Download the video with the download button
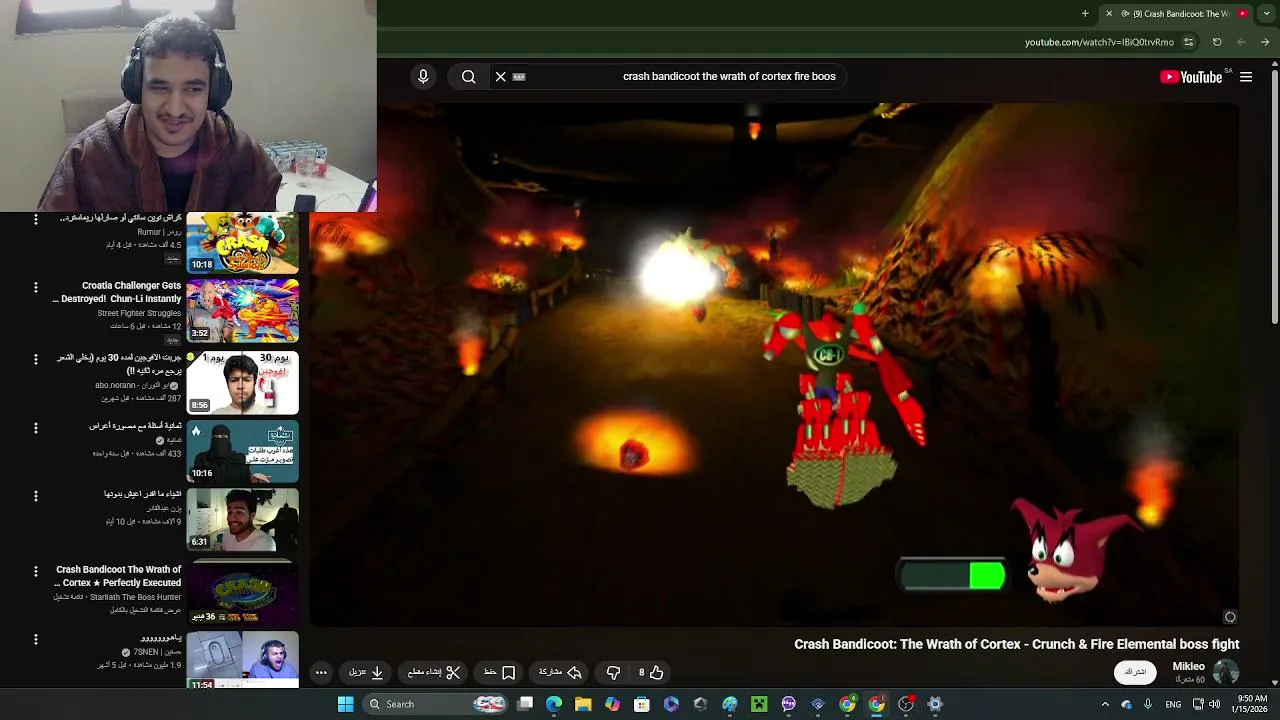1280x720 pixels. pyautogui.click(x=368, y=672)
